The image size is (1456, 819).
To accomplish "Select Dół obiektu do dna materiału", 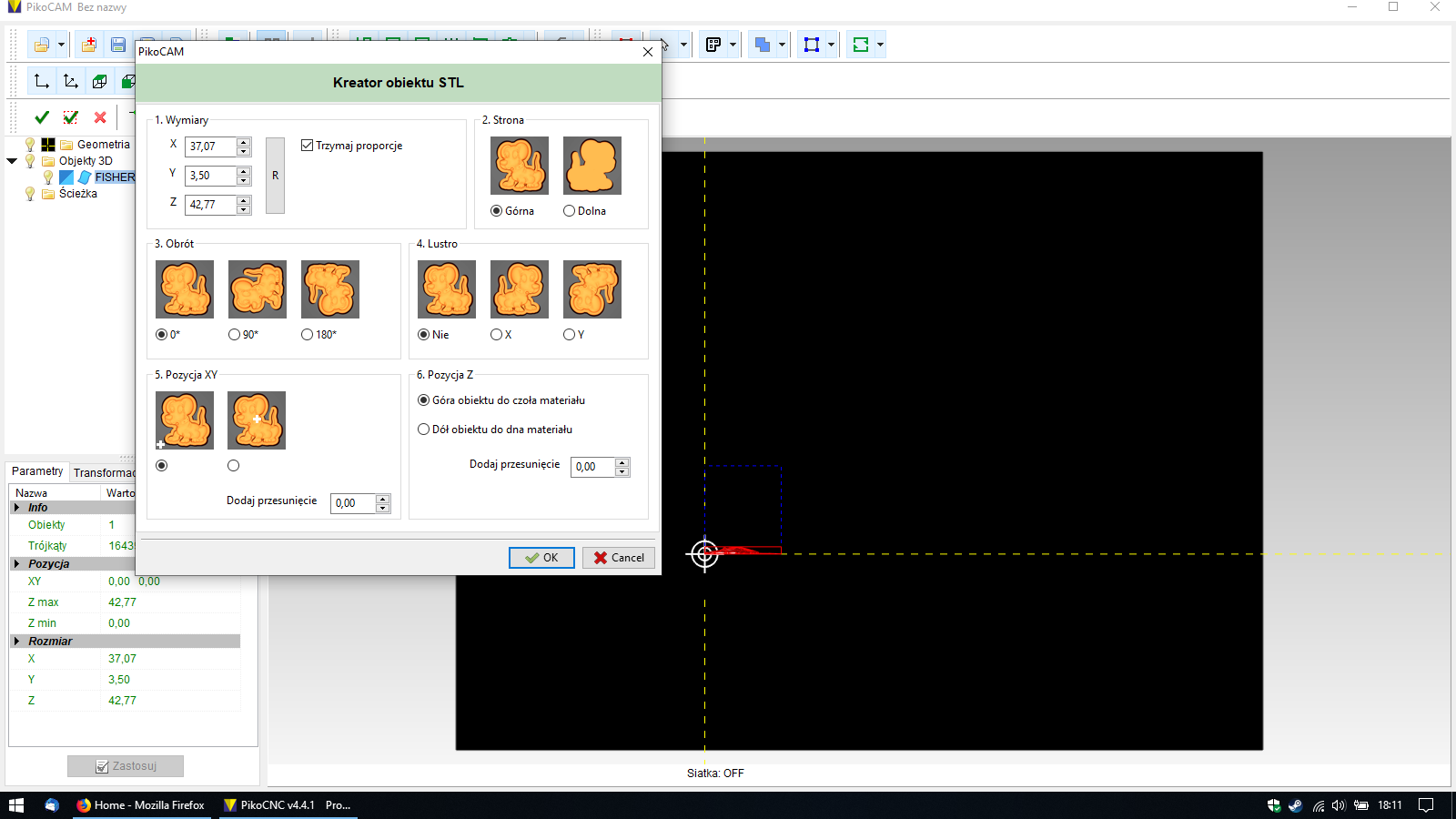I will pos(423,430).
